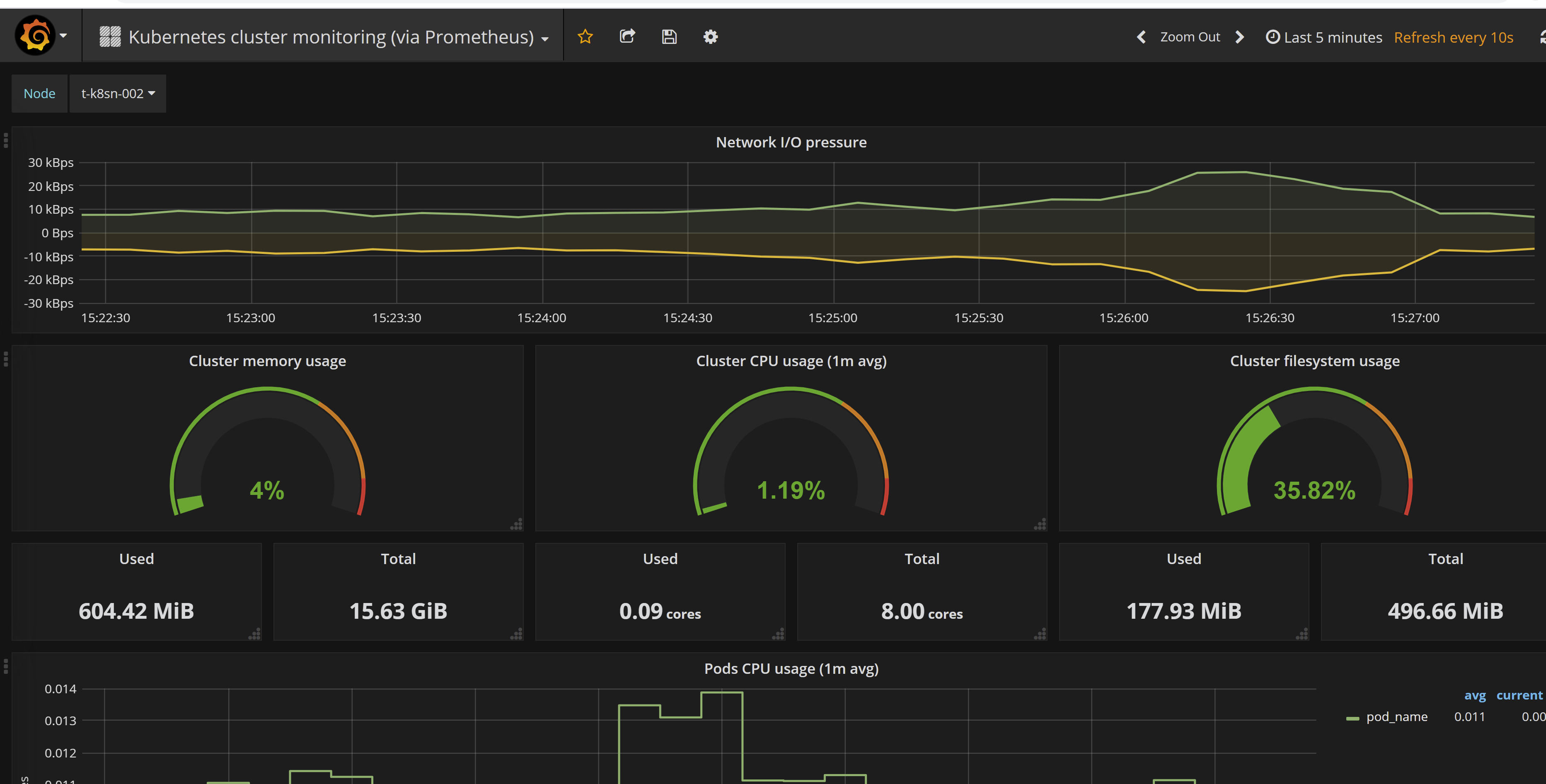The height and width of the screenshot is (784, 1546).
Task: Click resize handle of memory Total panel
Action: pos(517,633)
